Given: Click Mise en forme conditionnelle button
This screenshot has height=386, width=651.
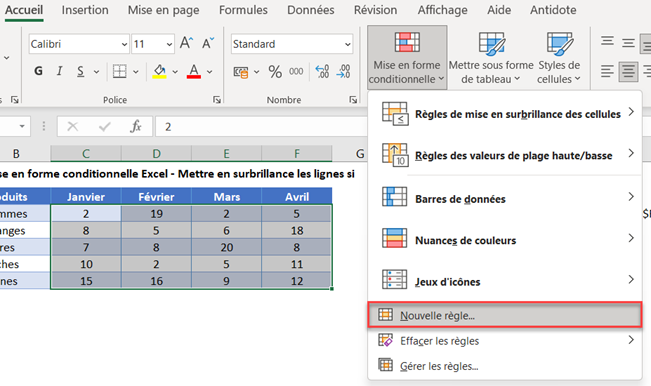Looking at the screenshot, I should point(407,57).
